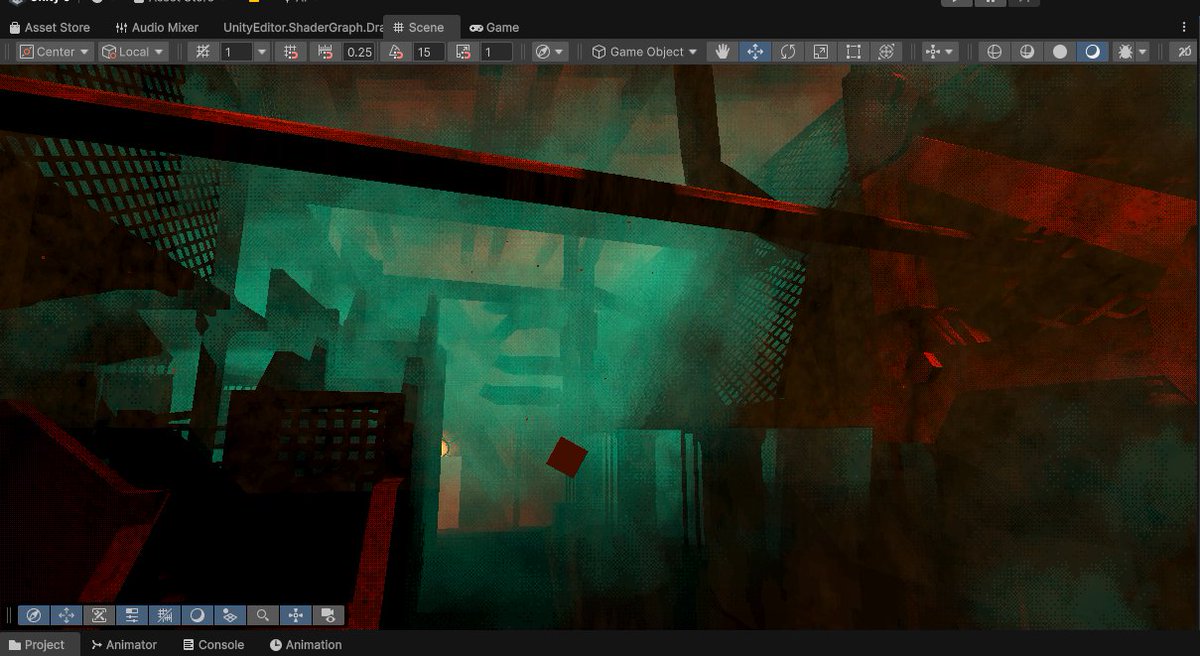Select the Rotate tool
1200x656 pixels.
[787, 51]
